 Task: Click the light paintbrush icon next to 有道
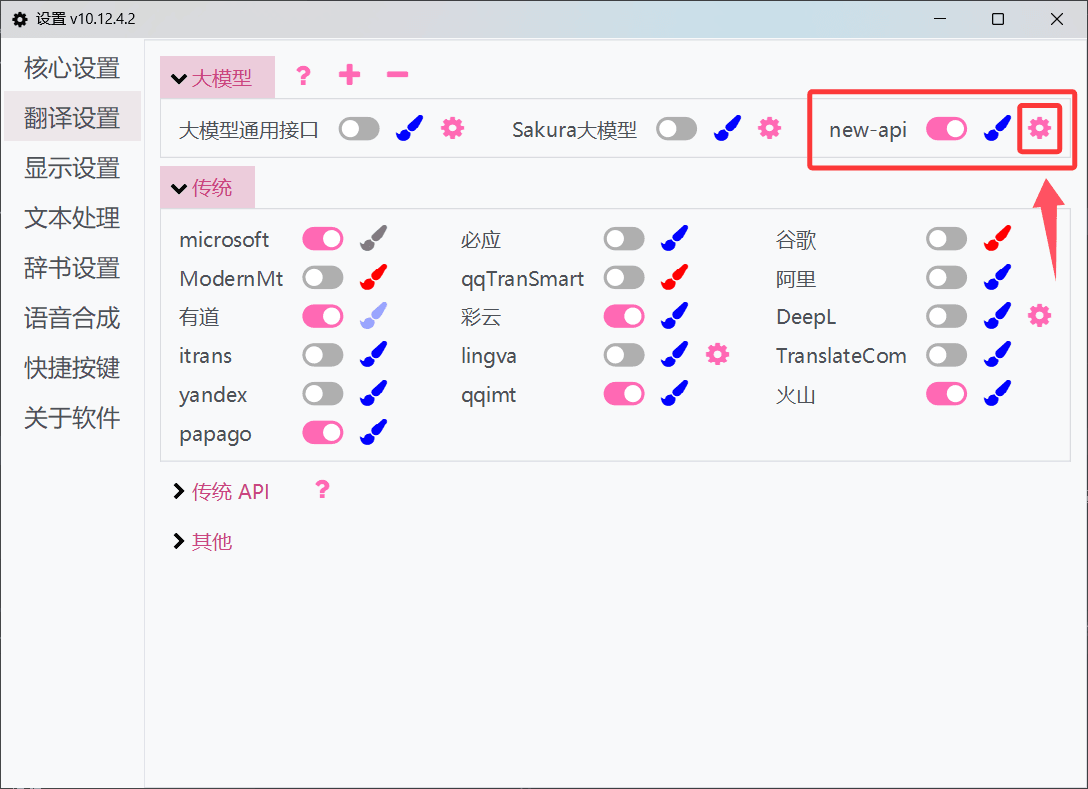(372, 316)
